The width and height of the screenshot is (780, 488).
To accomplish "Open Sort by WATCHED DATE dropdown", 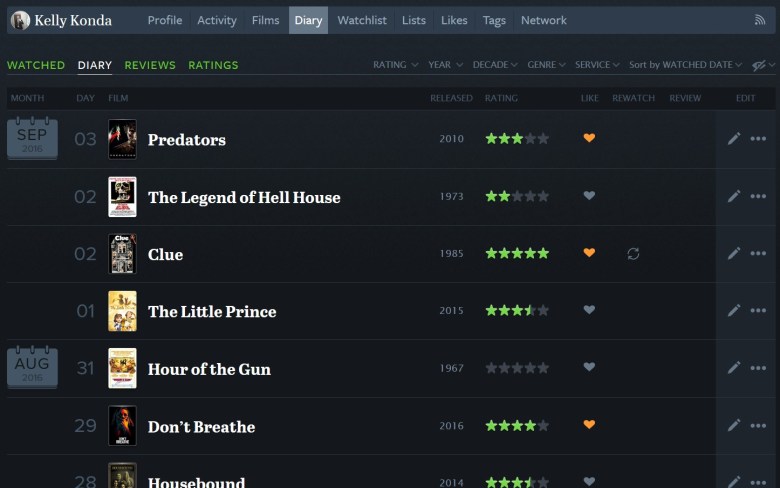I will click(685, 65).
